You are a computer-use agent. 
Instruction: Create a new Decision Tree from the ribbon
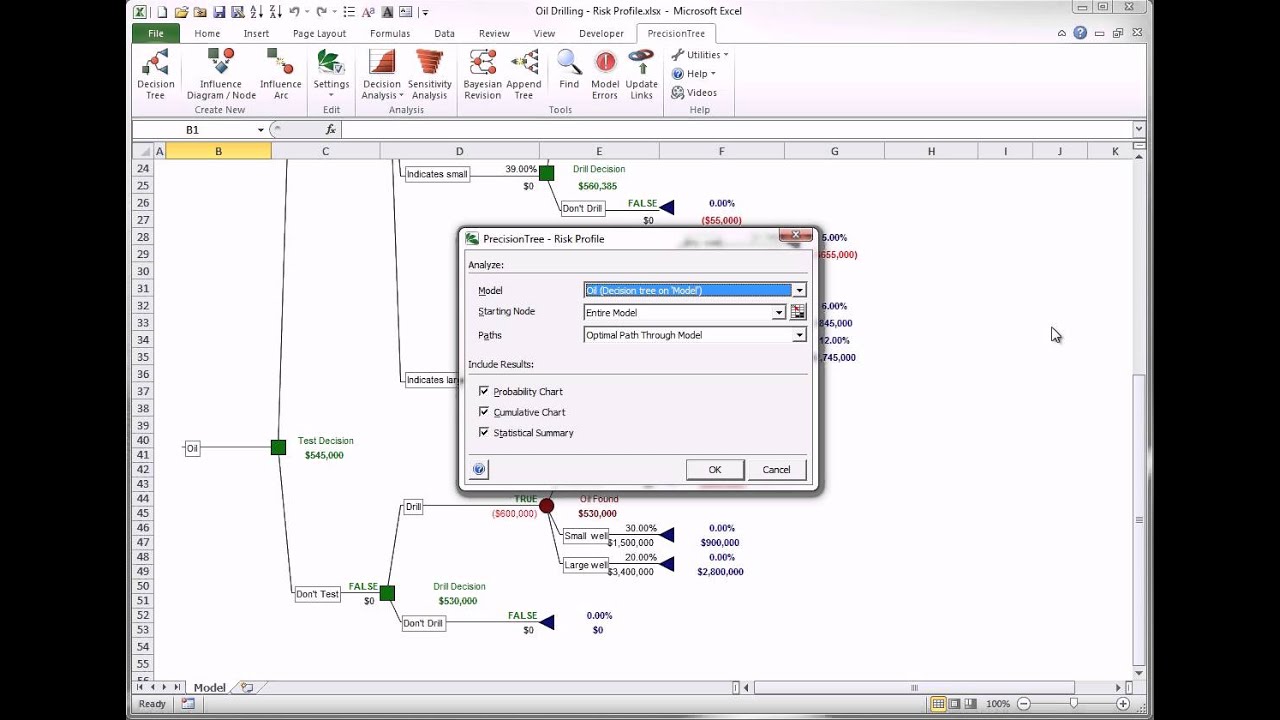click(x=155, y=74)
